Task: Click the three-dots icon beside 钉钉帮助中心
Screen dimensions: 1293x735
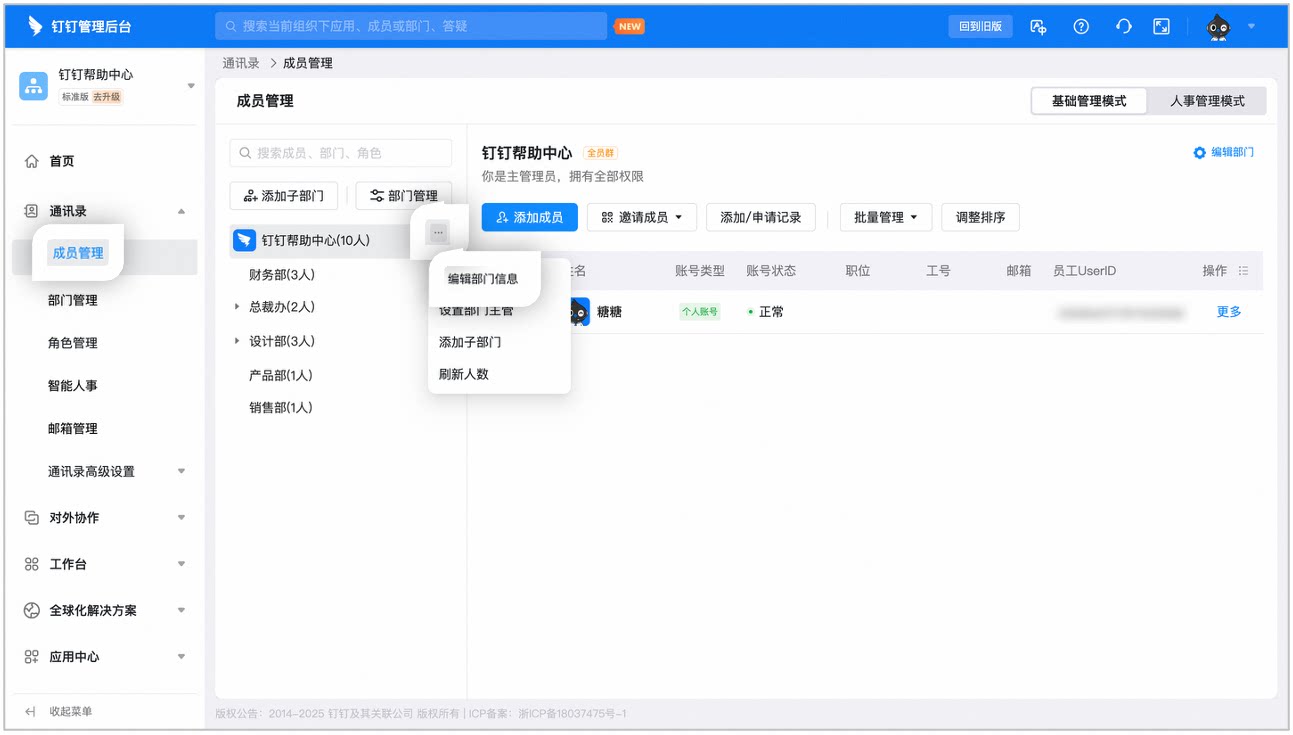Action: click(x=438, y=233)
